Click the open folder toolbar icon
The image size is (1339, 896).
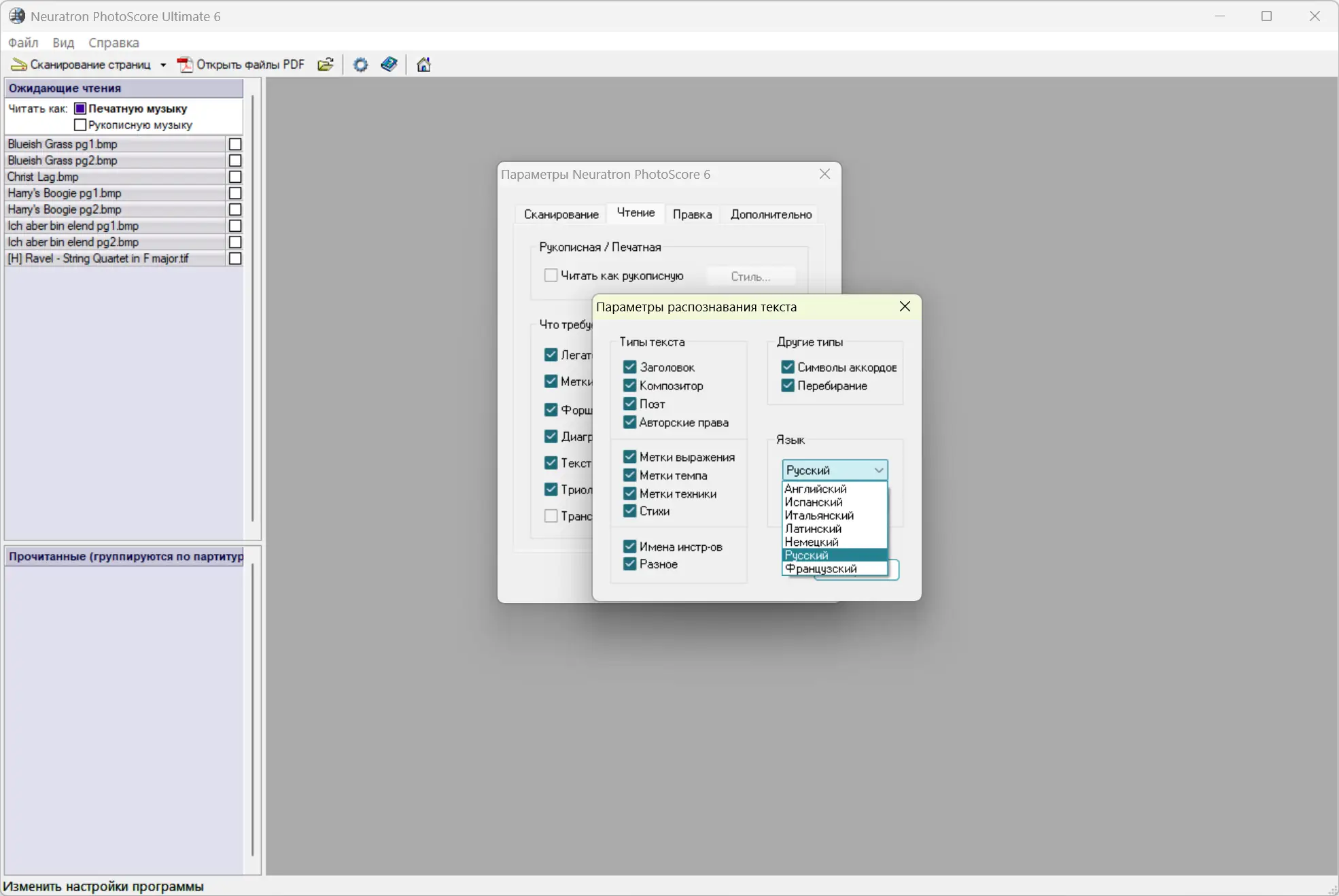[326, 65]
